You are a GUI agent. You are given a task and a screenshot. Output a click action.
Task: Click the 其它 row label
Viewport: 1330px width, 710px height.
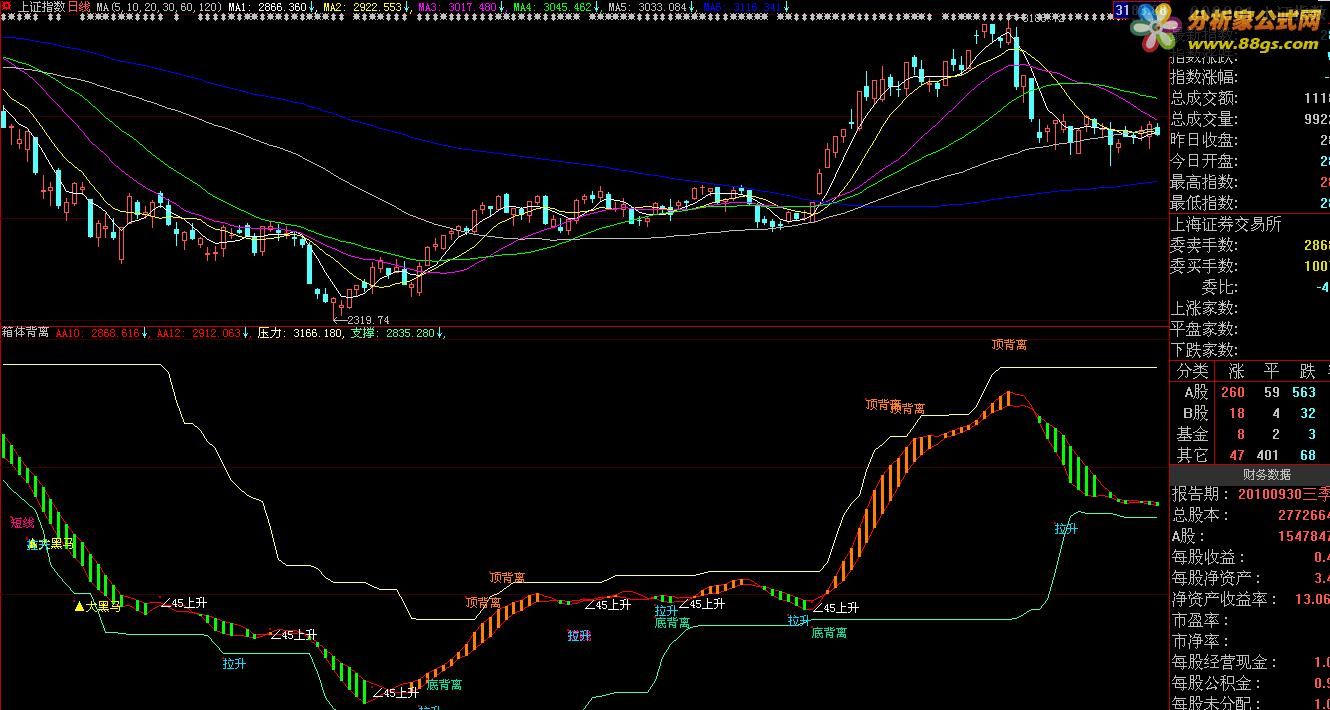coord(1192,455)
